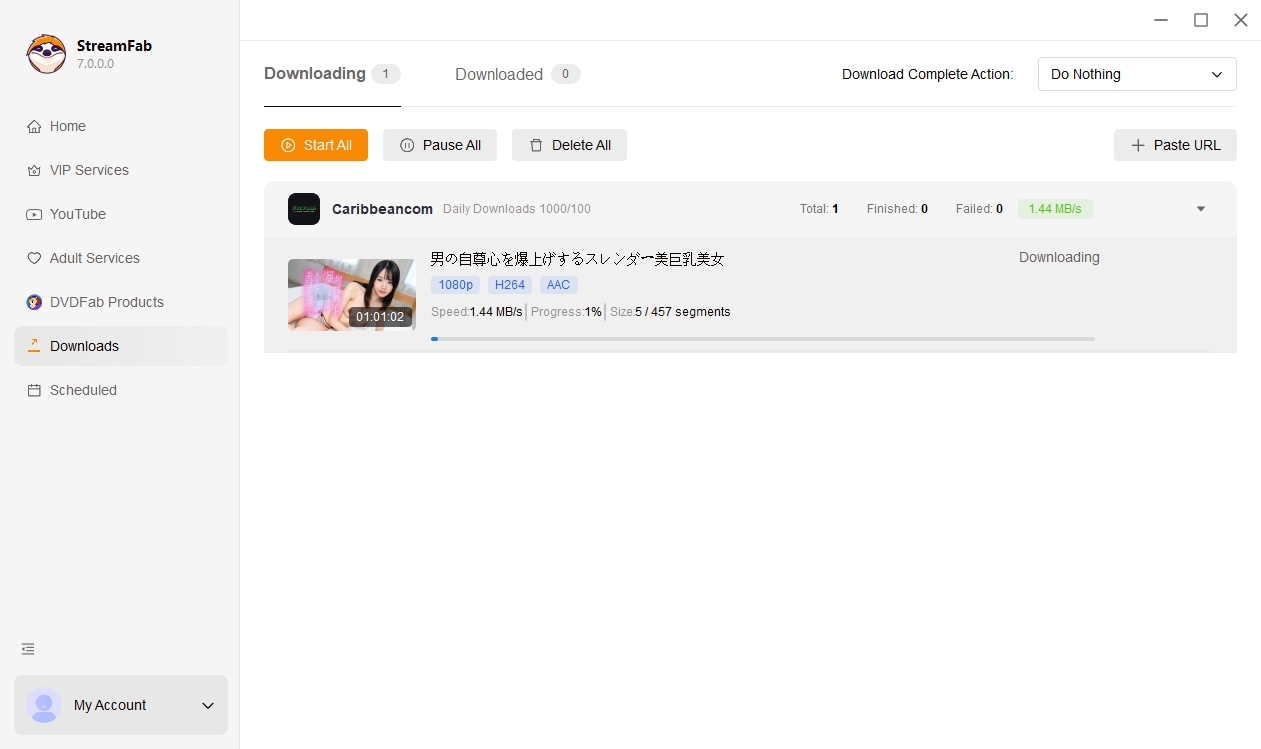
Task: Open the My Account dropdown
Action: point(120,705)
